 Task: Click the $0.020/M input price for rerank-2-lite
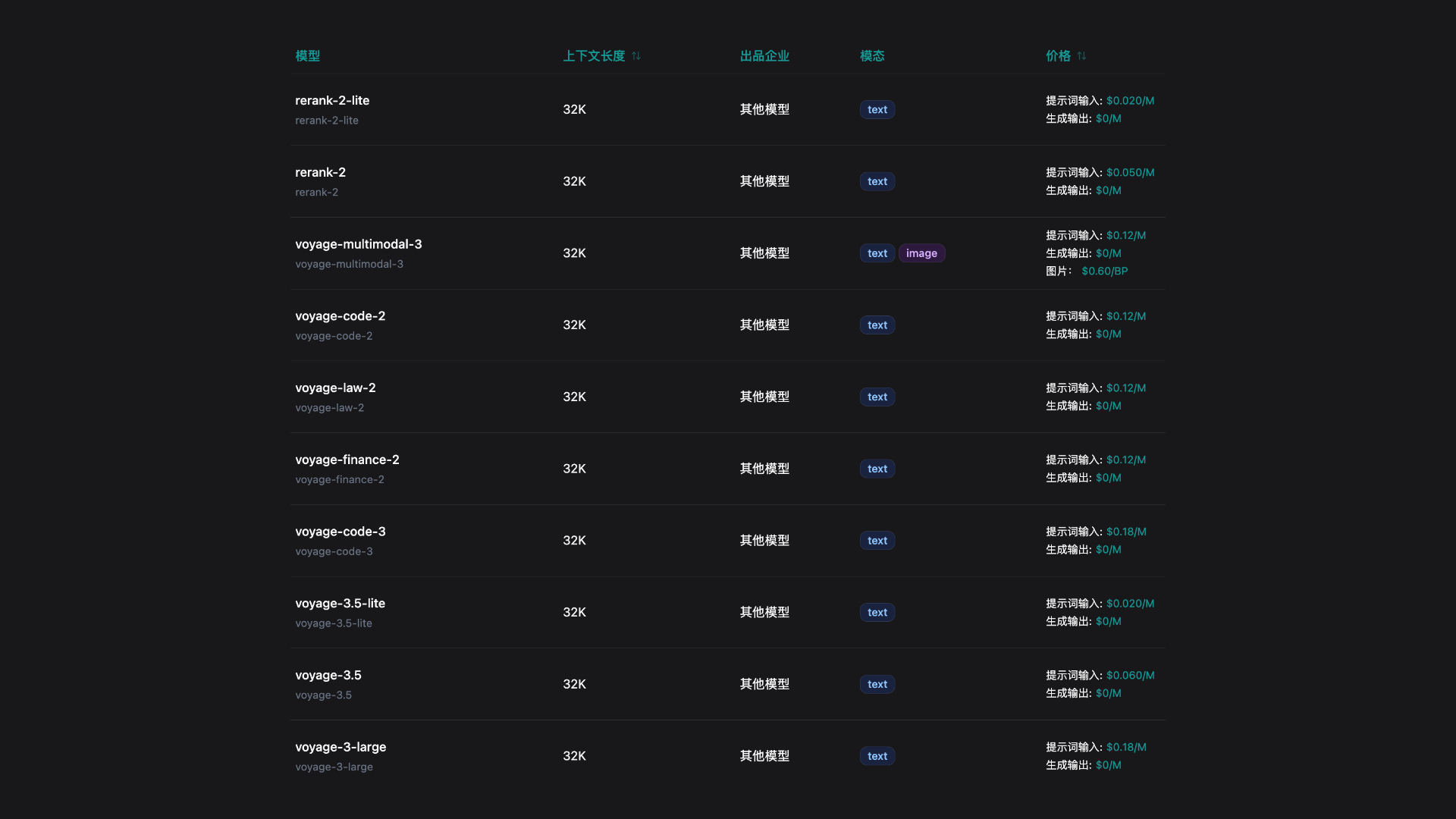[x=1130, y=101]
